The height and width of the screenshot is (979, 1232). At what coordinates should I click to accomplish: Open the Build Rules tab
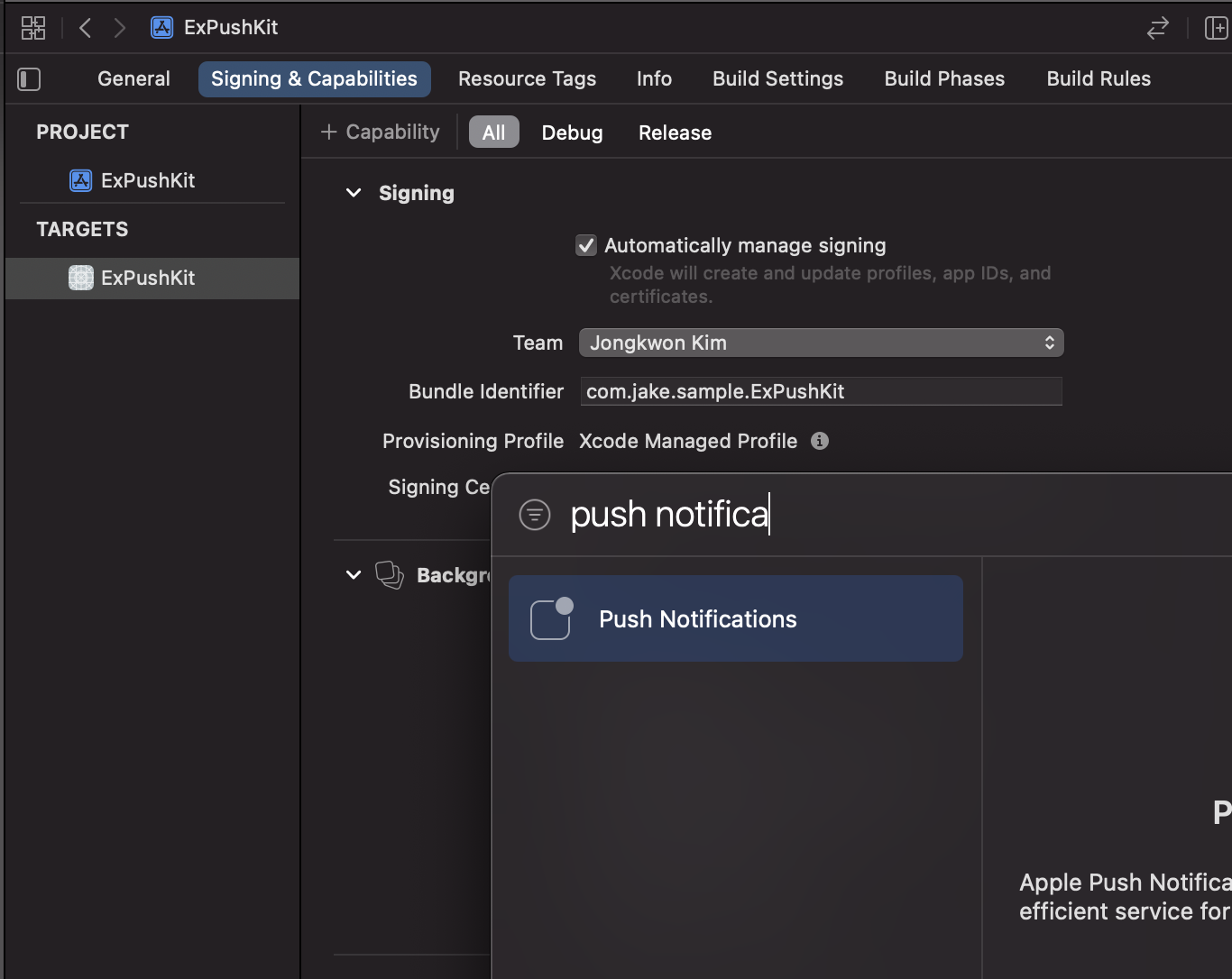point(1099,78)
